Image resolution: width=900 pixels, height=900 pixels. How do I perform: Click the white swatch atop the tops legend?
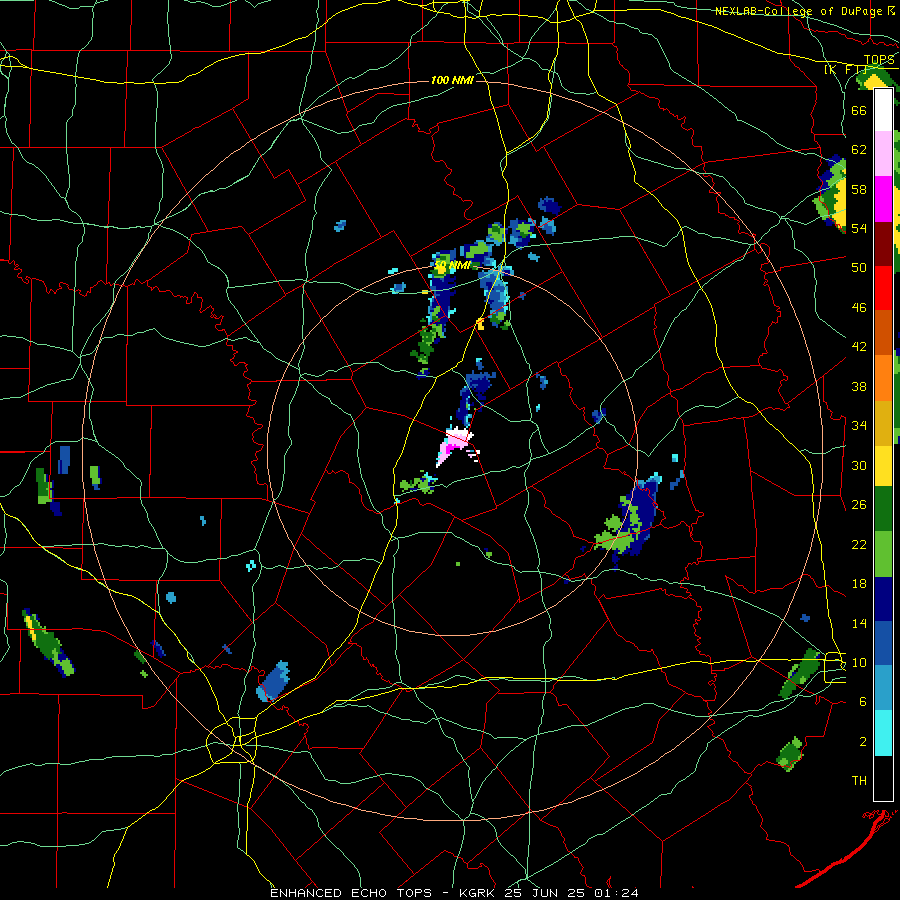point(883,110)
